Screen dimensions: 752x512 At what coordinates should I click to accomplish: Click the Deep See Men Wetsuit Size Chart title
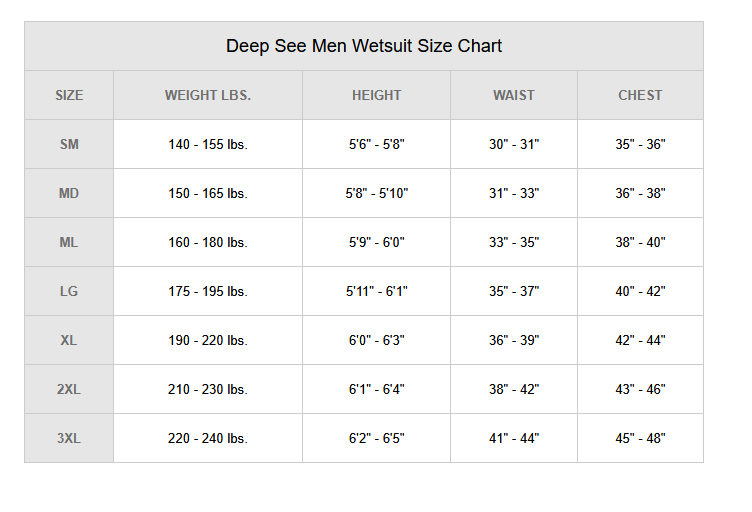click(364, 46)
